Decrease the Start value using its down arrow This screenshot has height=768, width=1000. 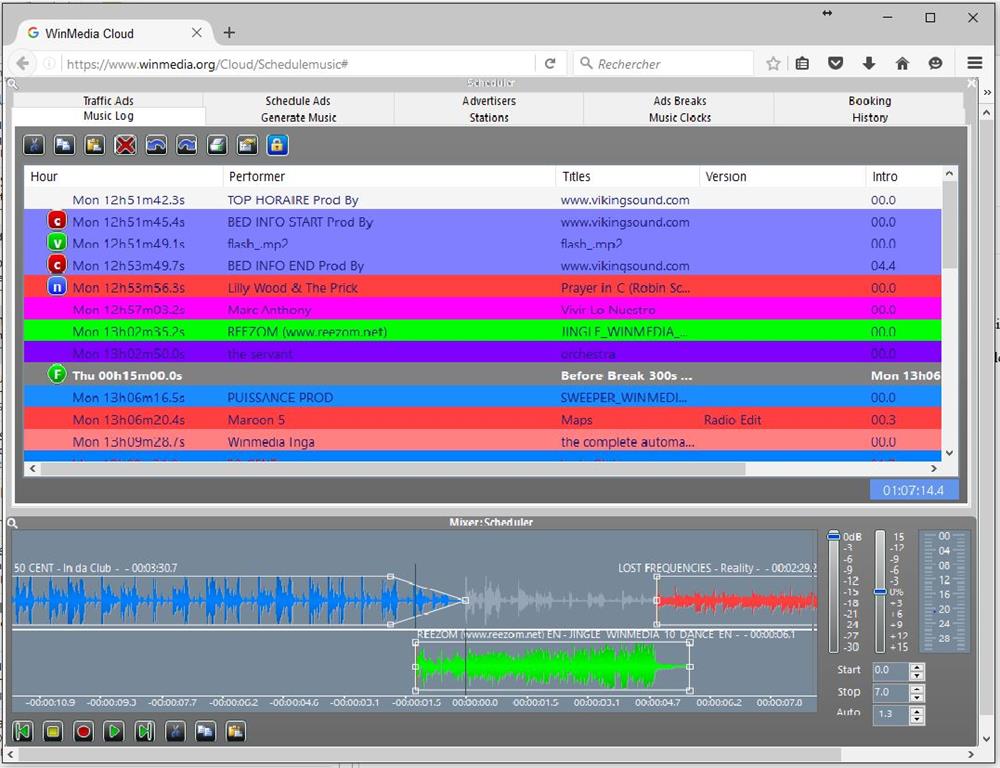[x=917, y=675]
